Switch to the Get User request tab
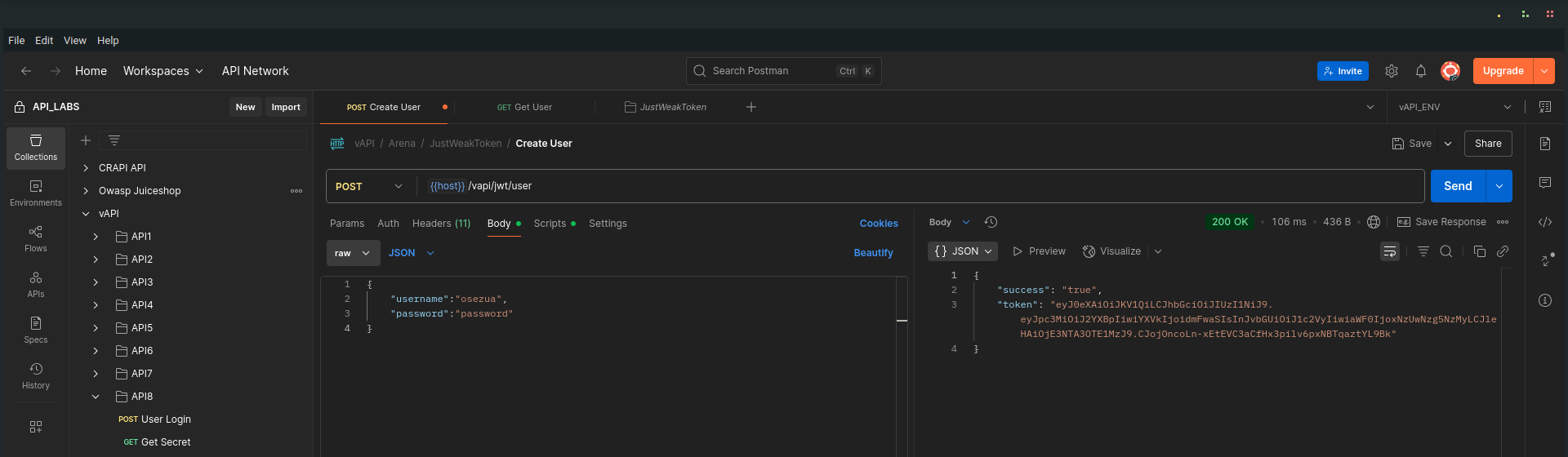Screen dimensions: 1568x457 [x=524, y=107]
